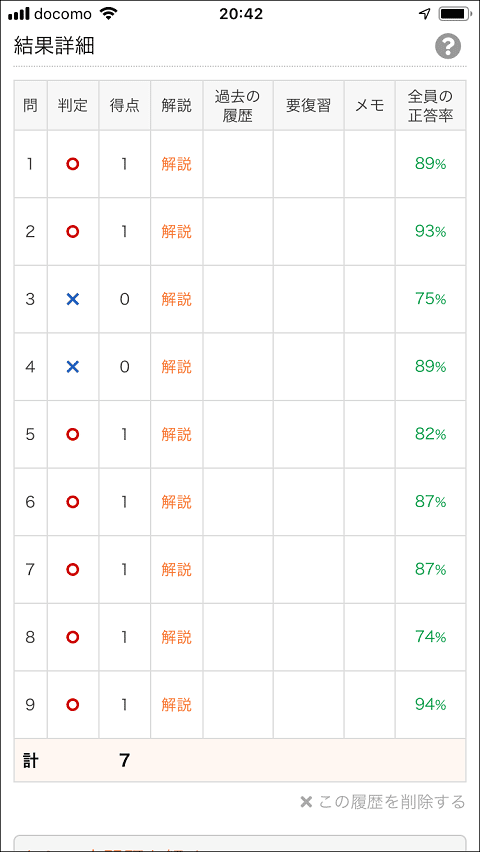Tap the red circle mark for question 1
Image resolution: width=480 pixels, height=852 pixels.
(x=73, y=164)
